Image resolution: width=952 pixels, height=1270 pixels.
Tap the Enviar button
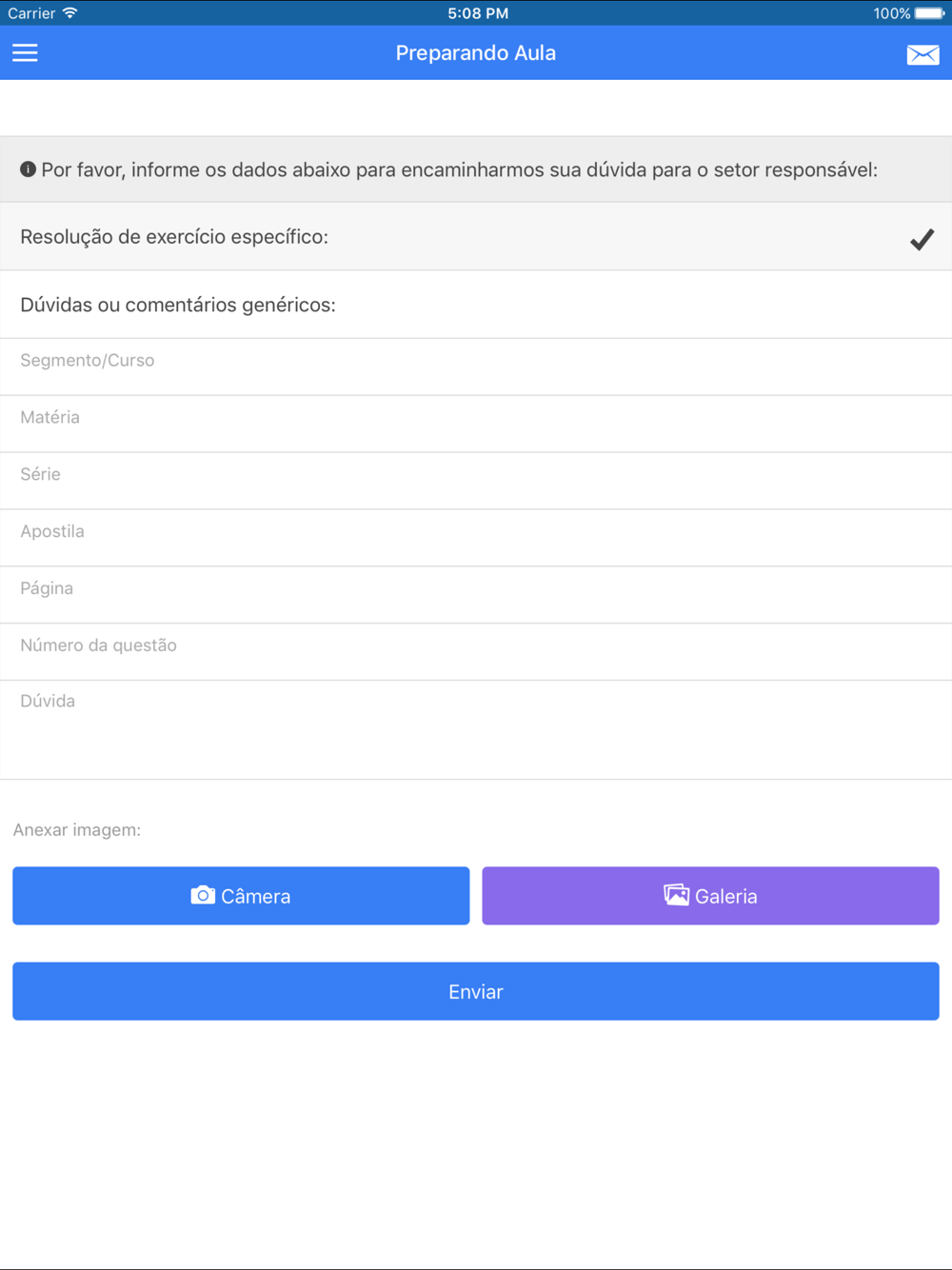tap(476, 991)
